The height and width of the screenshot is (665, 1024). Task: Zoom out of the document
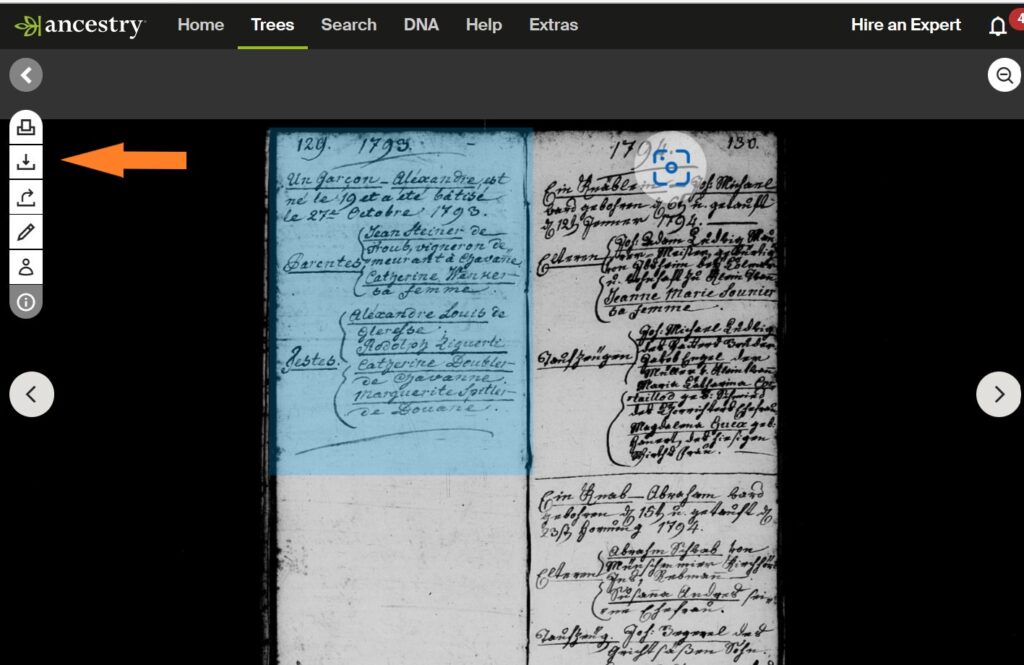coord(1004,75)
